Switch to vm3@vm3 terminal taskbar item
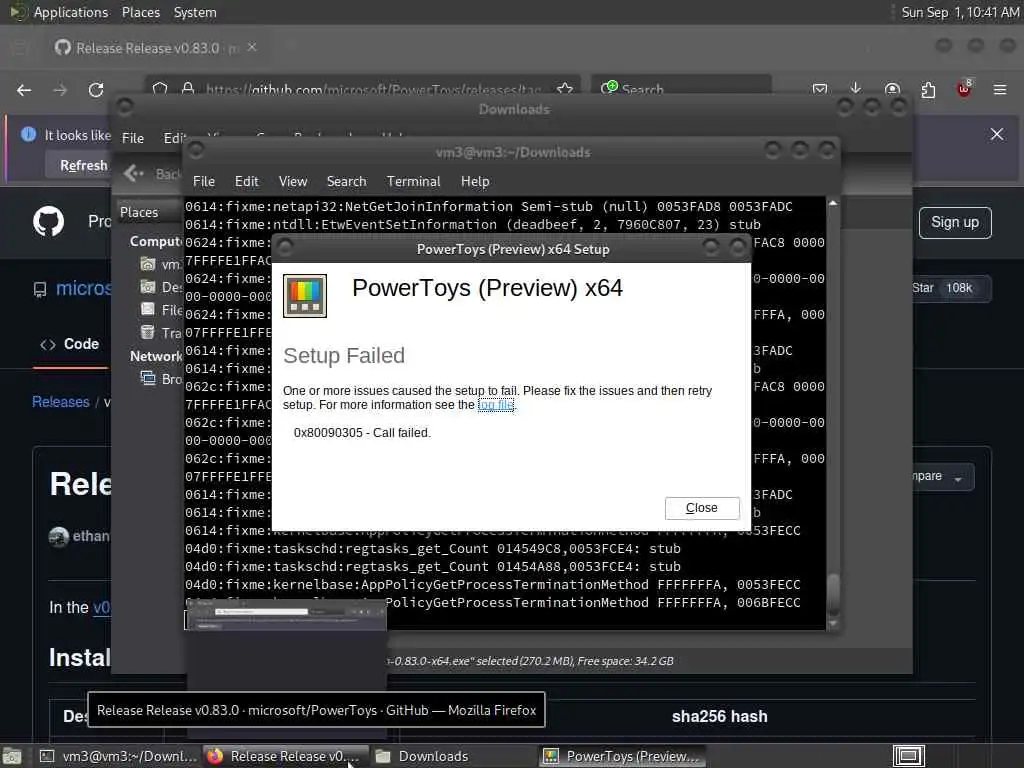Image resolution: width=1024 pixels, height=768 pixels. 118,756
